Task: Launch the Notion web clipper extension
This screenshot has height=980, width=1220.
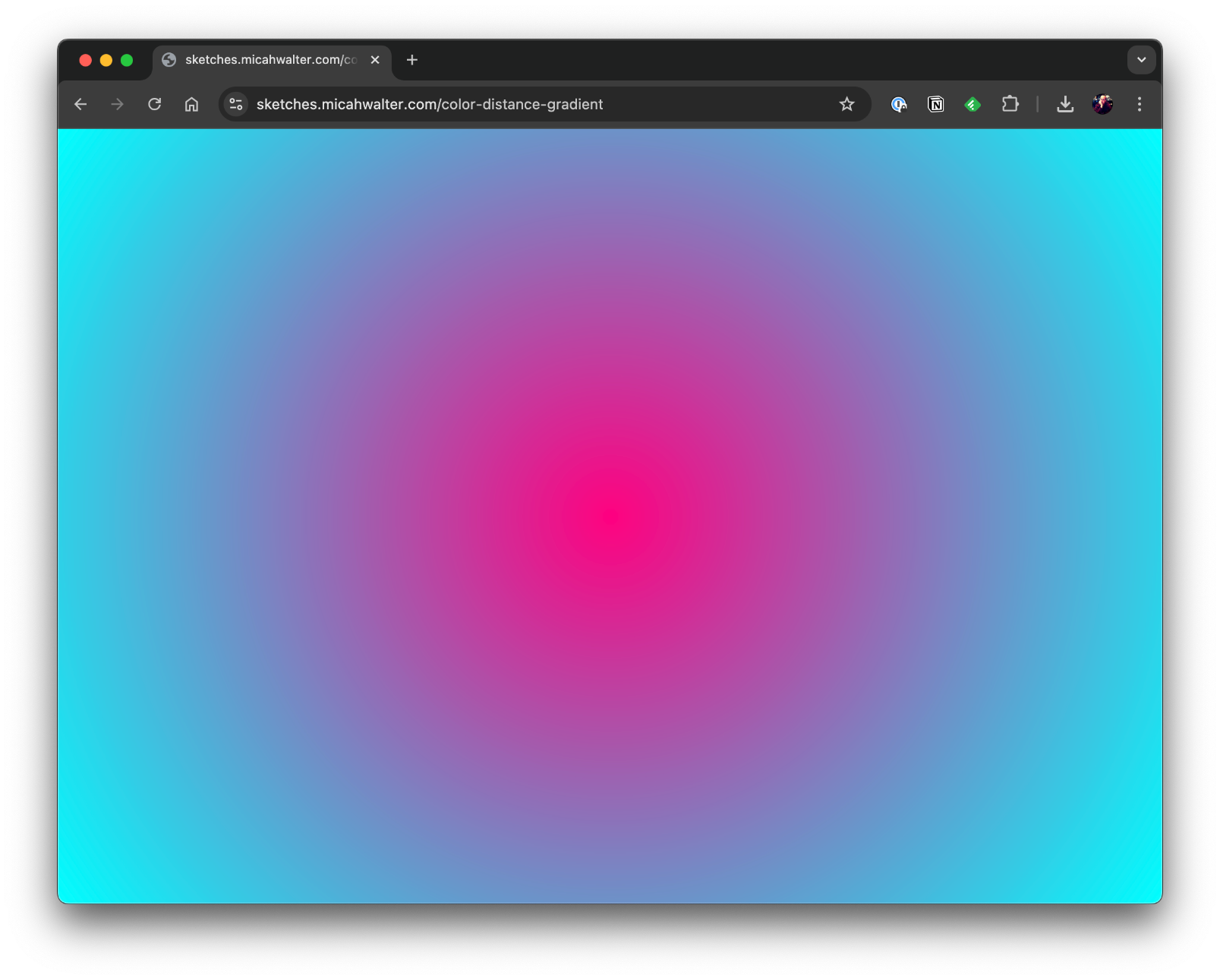Action: 935,104
